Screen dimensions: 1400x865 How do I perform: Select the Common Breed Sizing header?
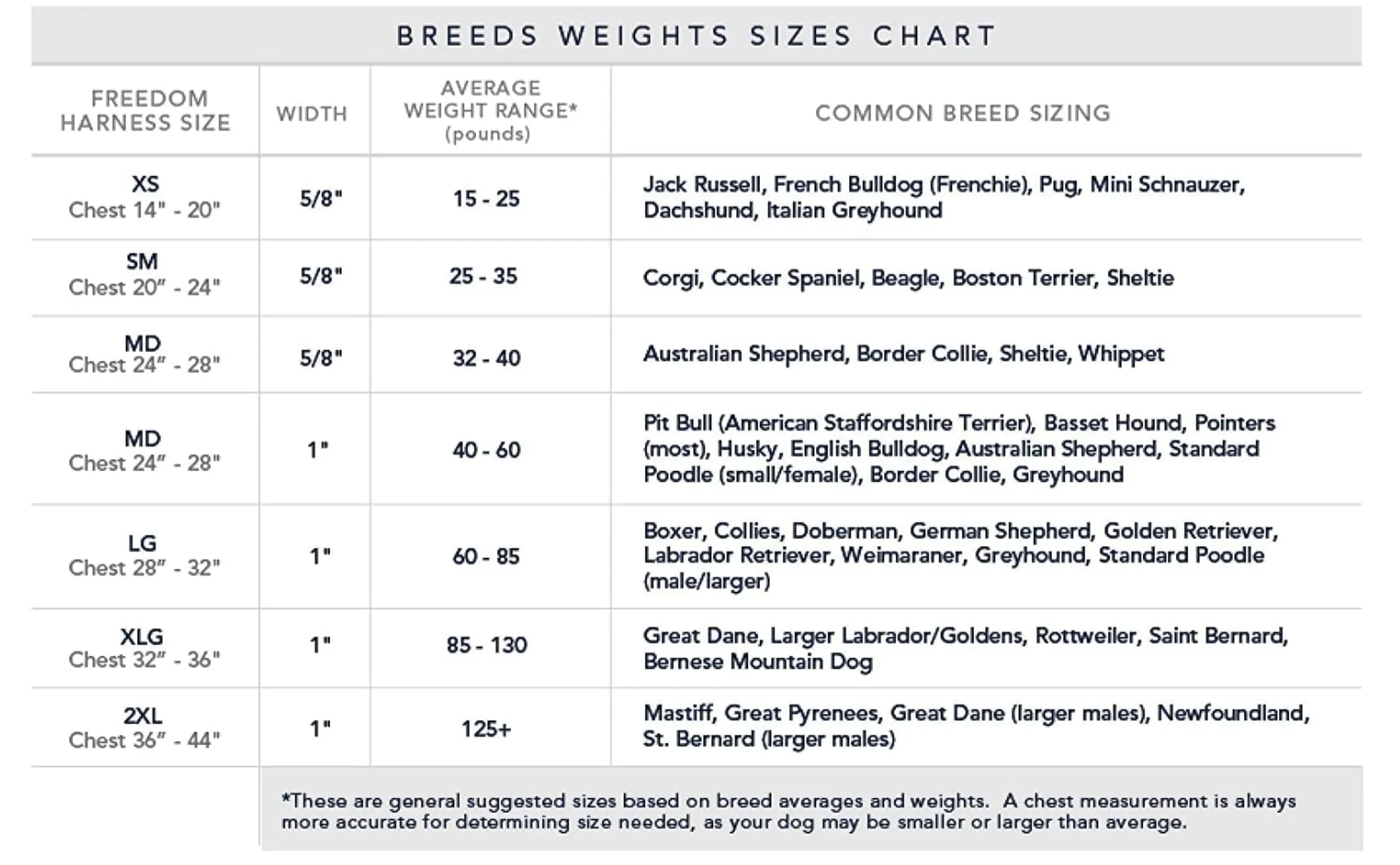963,114
